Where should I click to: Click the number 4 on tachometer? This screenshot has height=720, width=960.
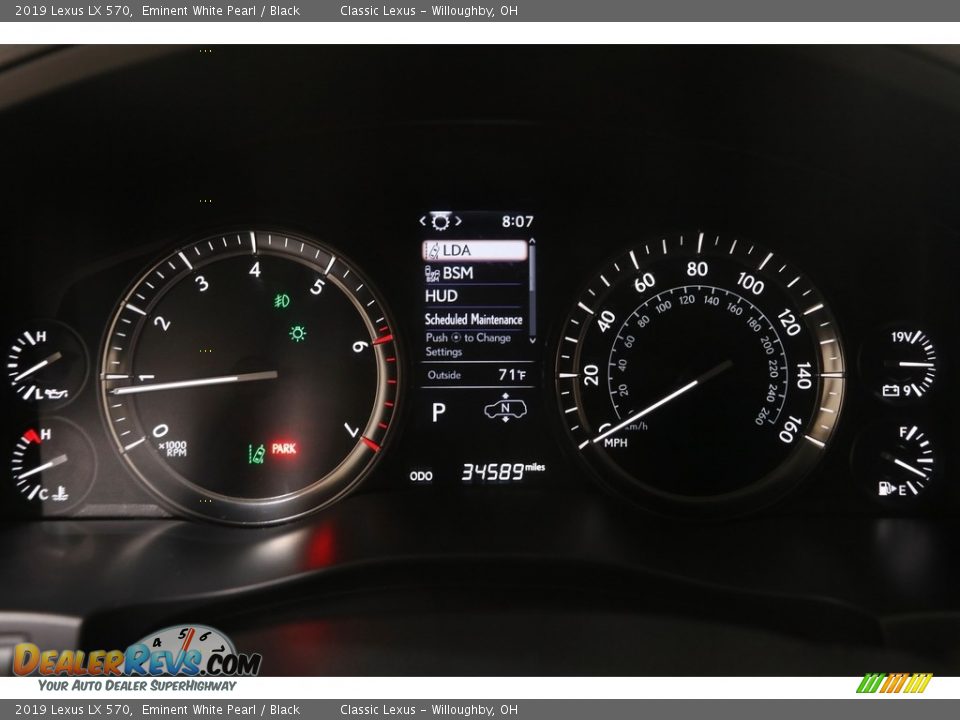255,269
